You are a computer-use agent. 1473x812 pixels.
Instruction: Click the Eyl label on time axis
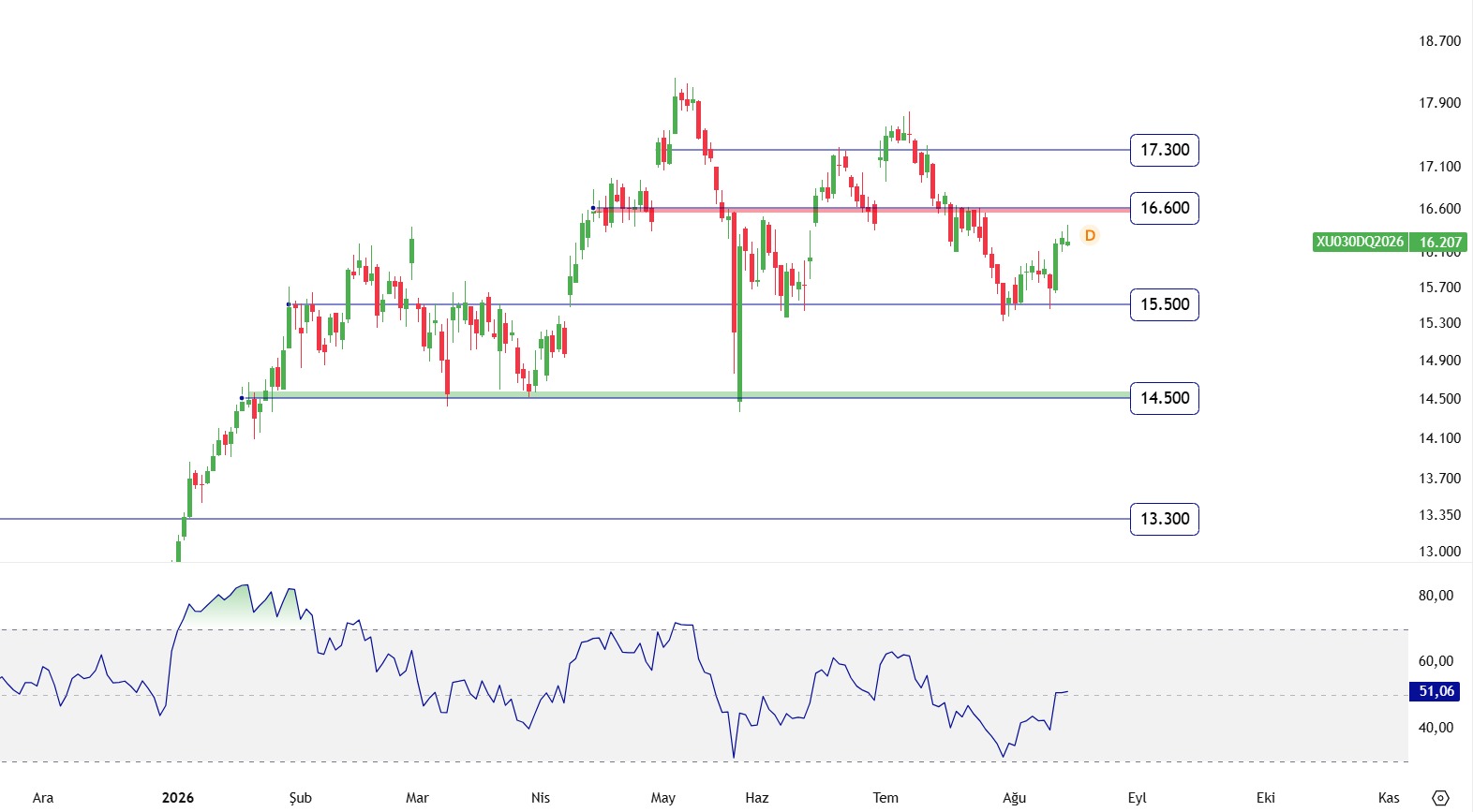coord(1138,798)
